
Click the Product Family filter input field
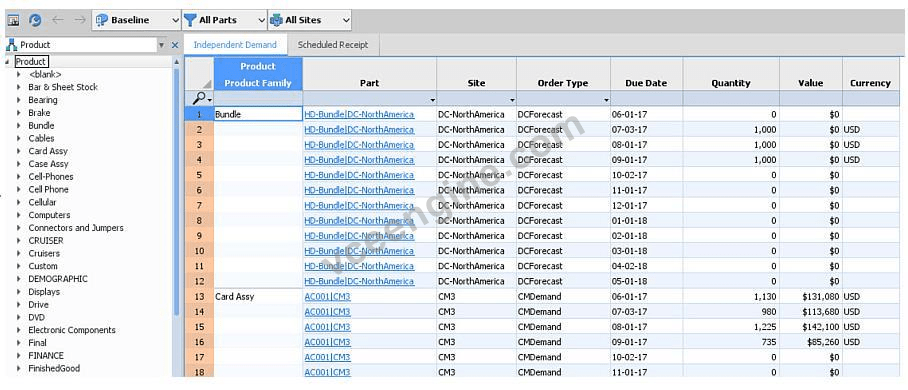[x=258, y=99]
